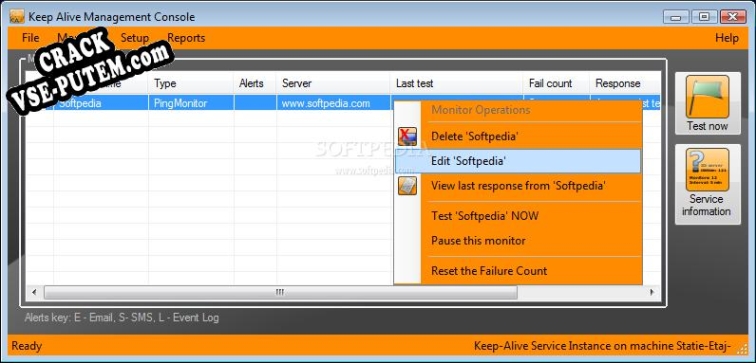Open the File menu
The image size is (756, 363).
click(30, 38)
